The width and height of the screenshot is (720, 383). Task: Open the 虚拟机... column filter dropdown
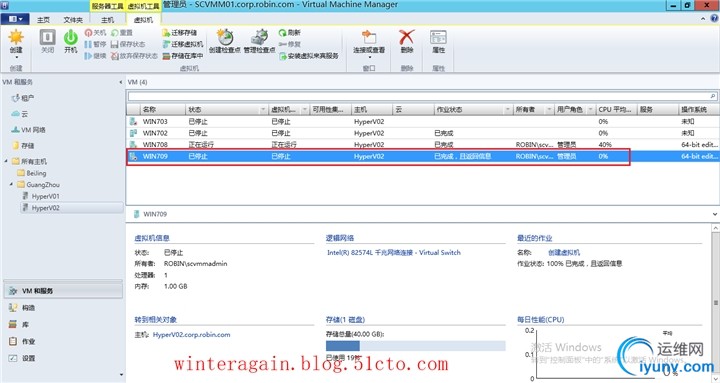coord(304,110)
